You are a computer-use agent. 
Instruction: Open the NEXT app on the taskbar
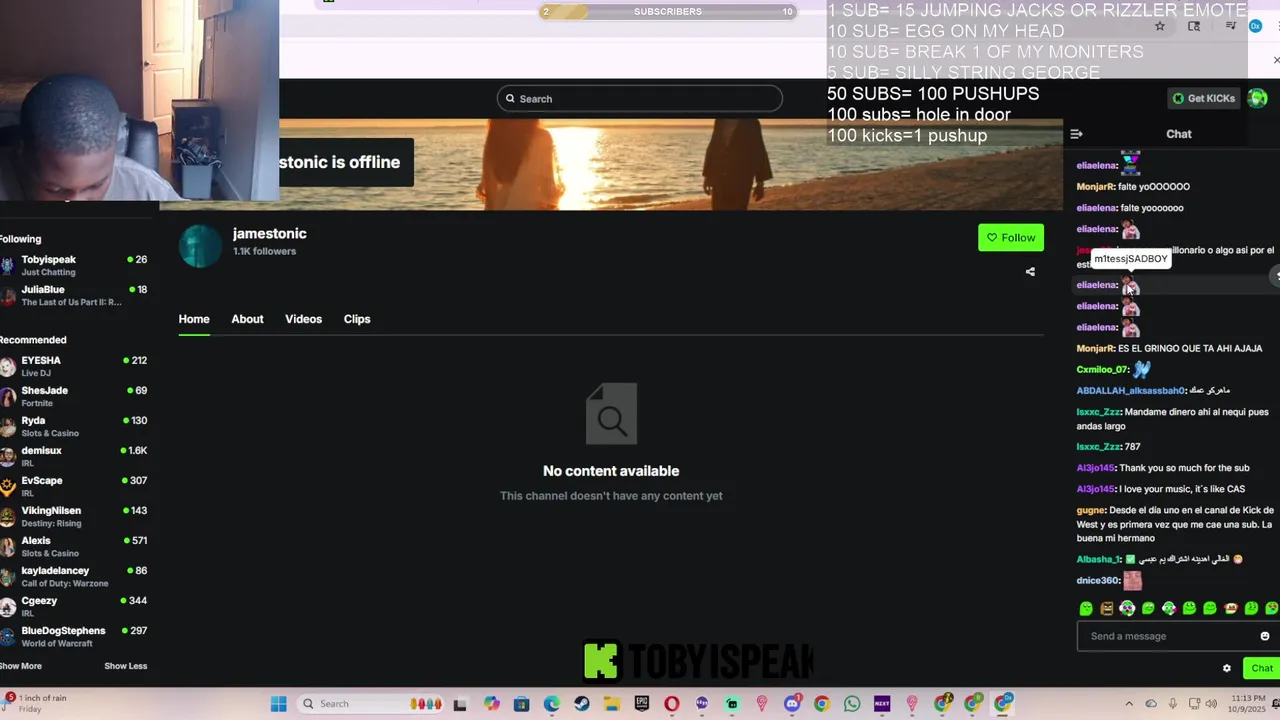[x=882, y=704]
